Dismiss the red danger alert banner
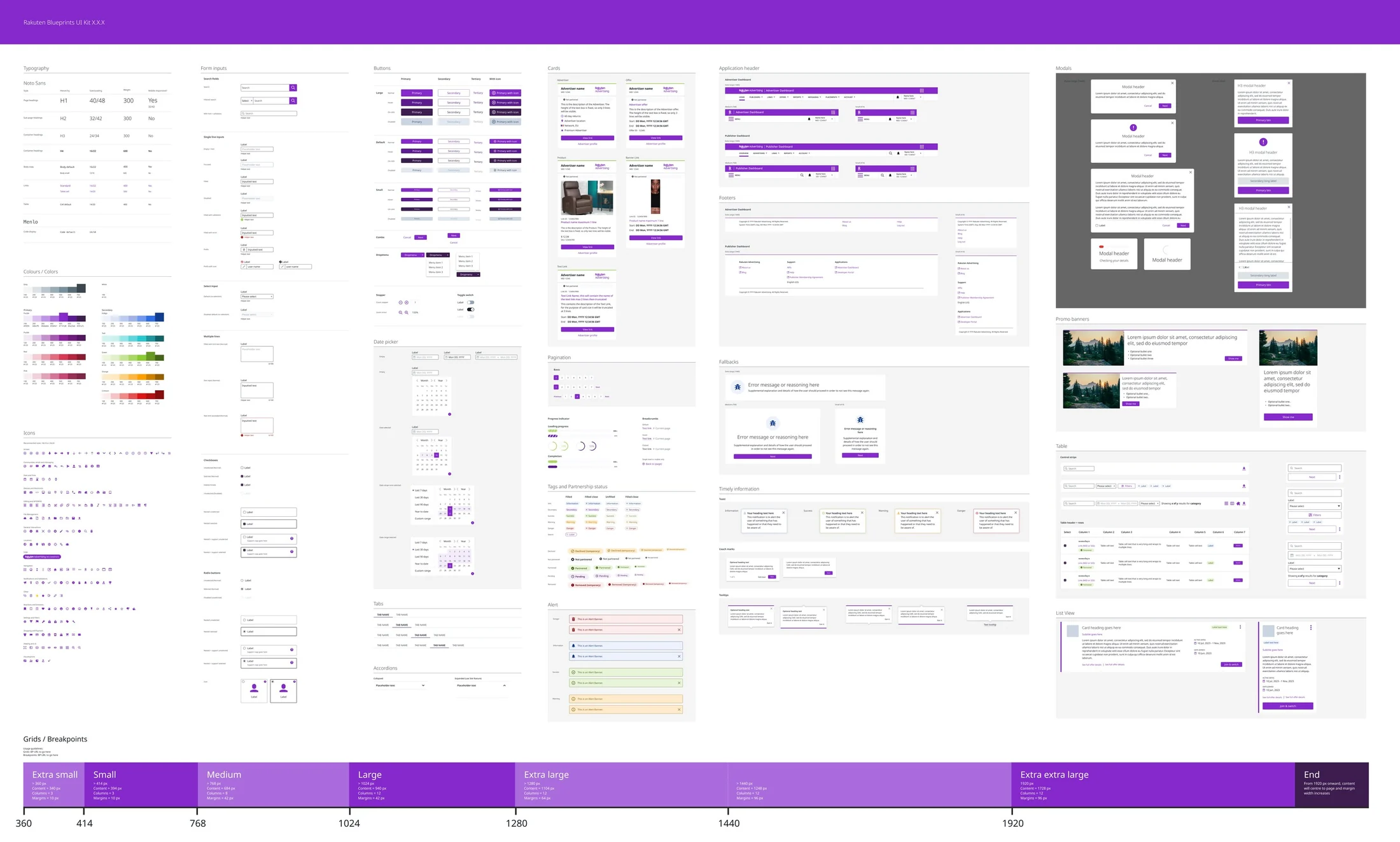 679,630
